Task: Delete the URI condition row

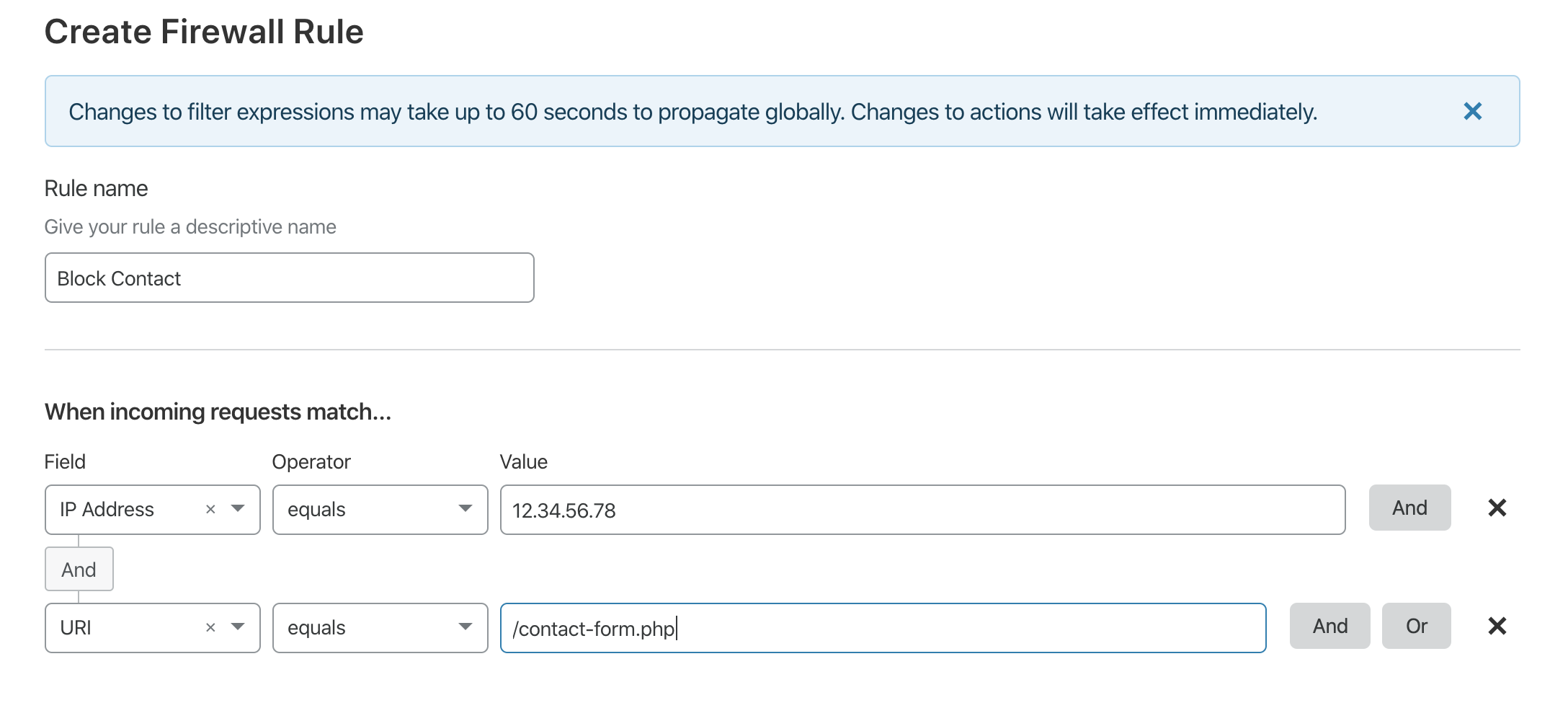Action: [x=1497, y=627]
